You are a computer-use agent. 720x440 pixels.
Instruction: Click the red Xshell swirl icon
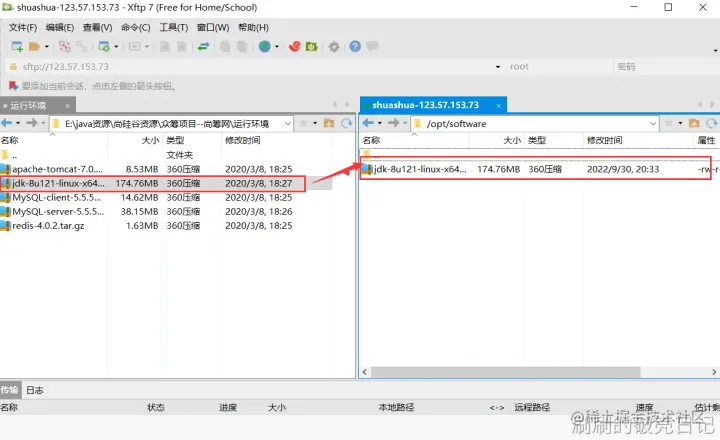295,46
